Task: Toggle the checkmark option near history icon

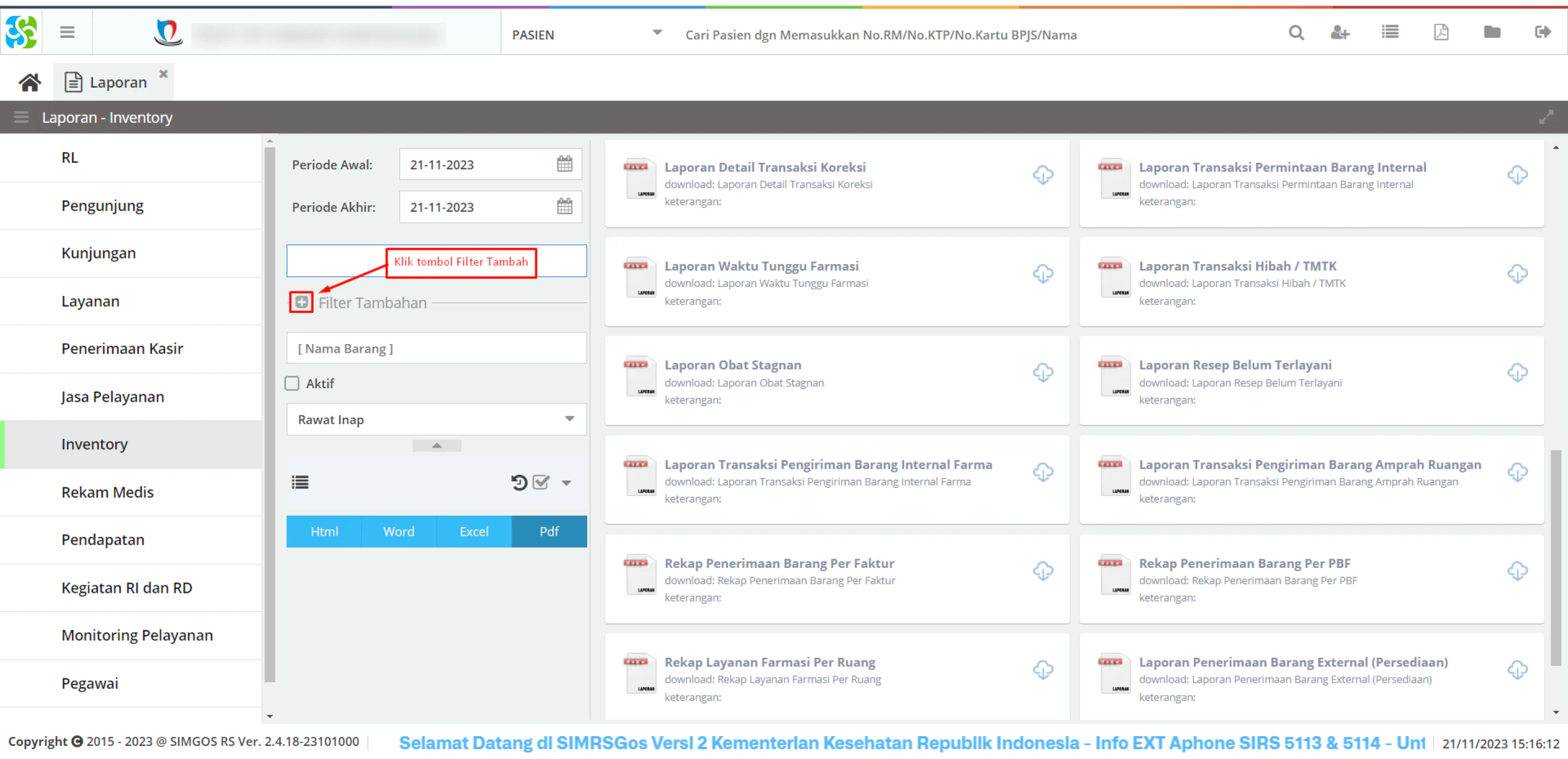Action: [541, 482]
